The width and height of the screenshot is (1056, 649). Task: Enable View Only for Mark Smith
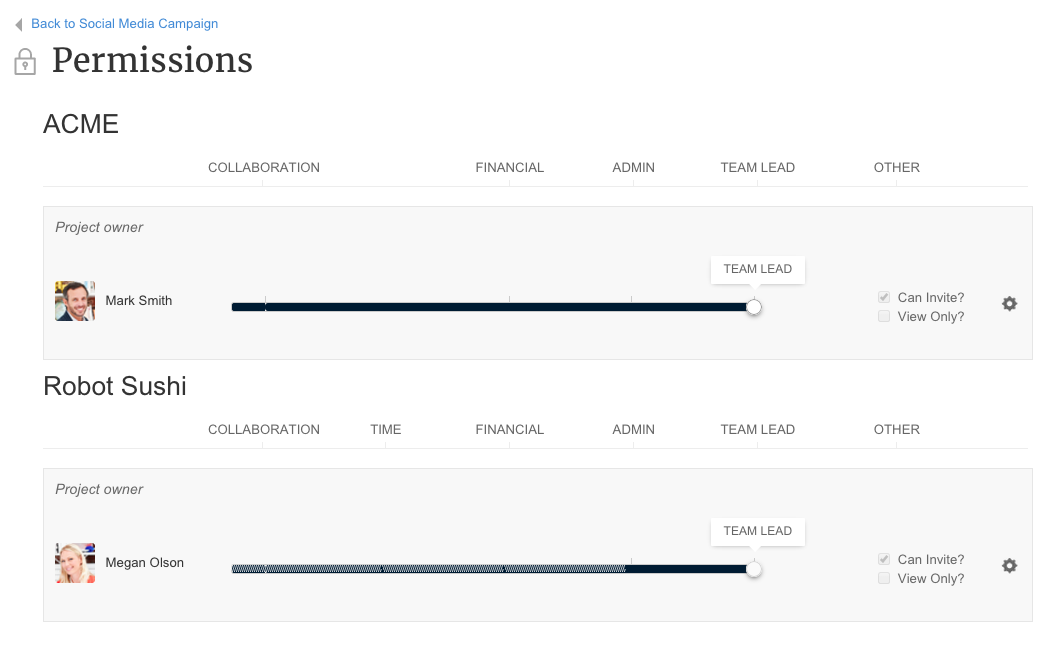pos(884,316)
